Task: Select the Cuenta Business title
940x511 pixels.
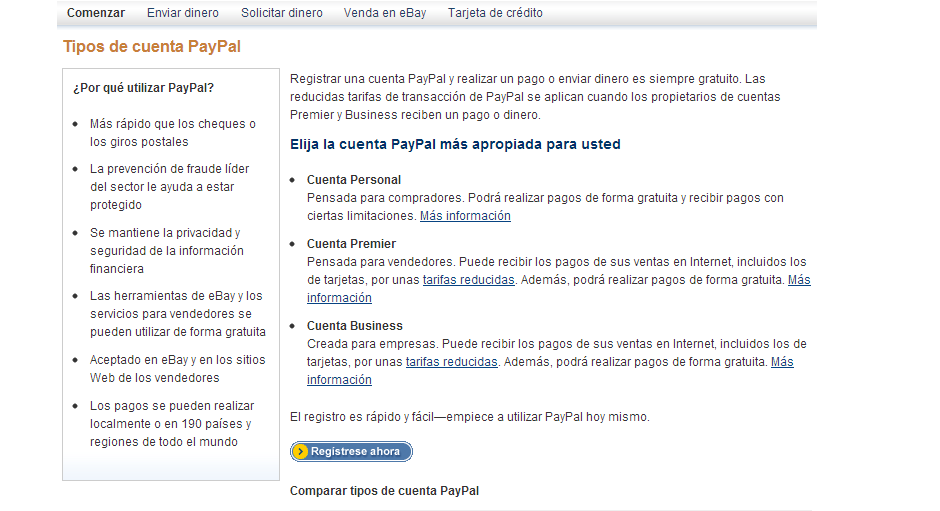Action: point(355,326)
